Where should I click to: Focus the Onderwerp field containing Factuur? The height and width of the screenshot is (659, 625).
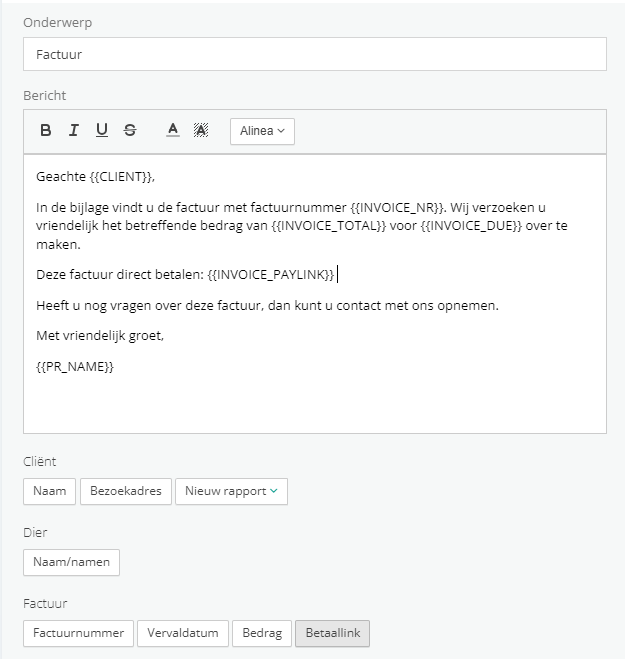pyautogui.click(x=315, y=54)
